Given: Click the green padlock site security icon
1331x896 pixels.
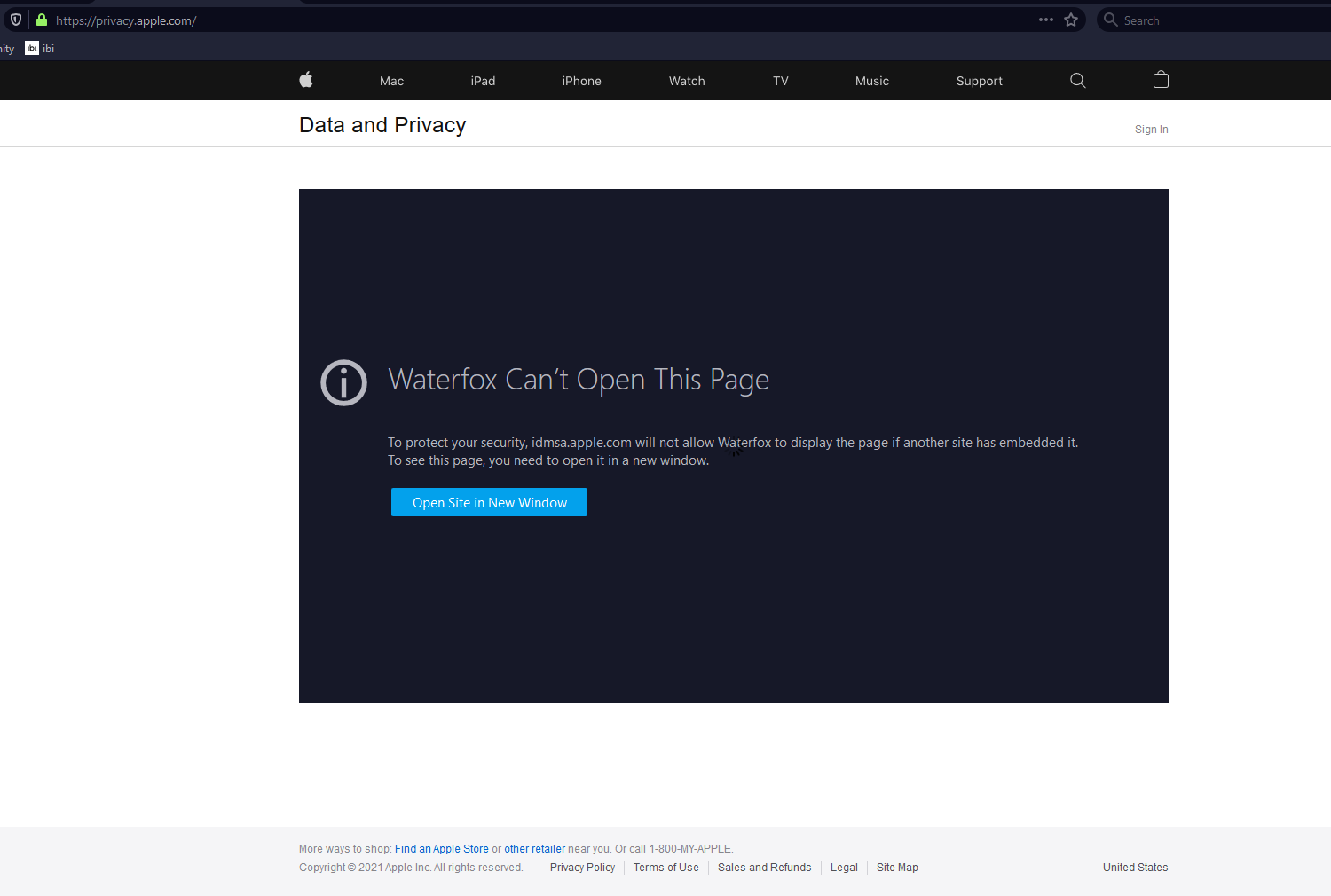Looking at the screenshot, I should click(41, 20).
